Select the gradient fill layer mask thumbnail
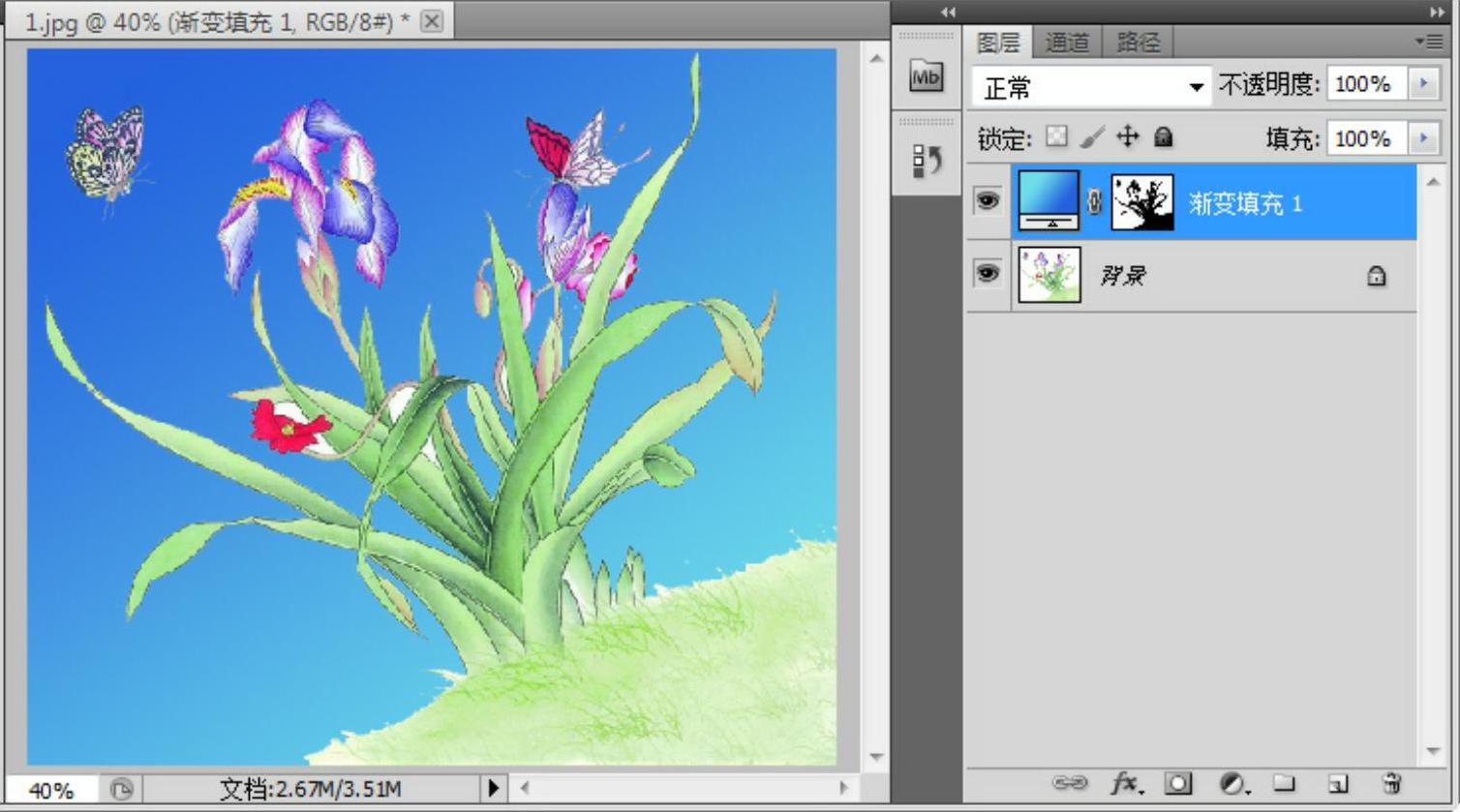 pyautogui.click(x=1142, y=202)
